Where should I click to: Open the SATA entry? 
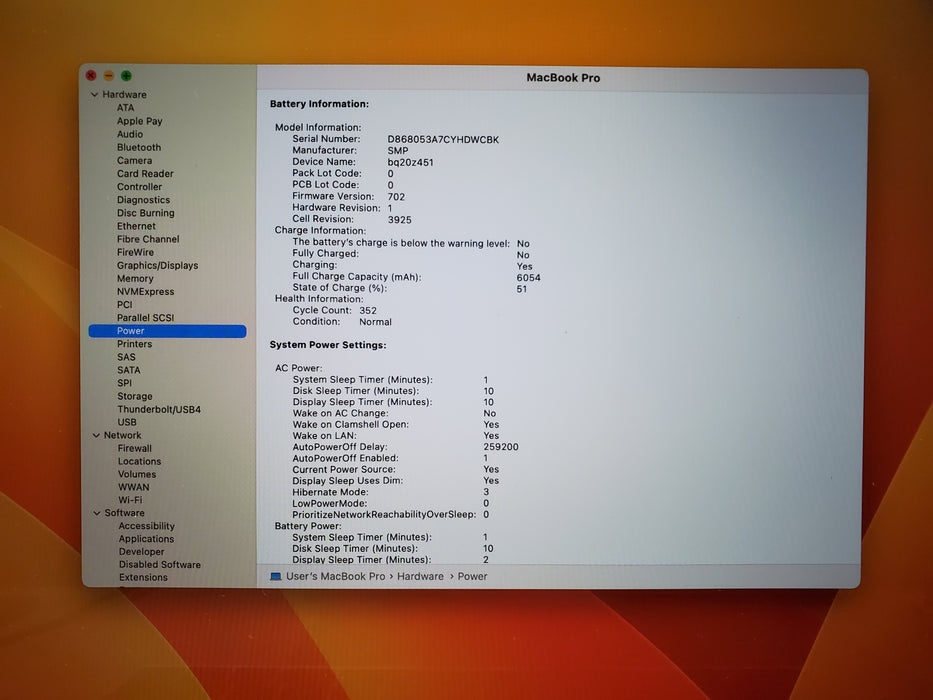pyautogui.click(x=129, y=370)
